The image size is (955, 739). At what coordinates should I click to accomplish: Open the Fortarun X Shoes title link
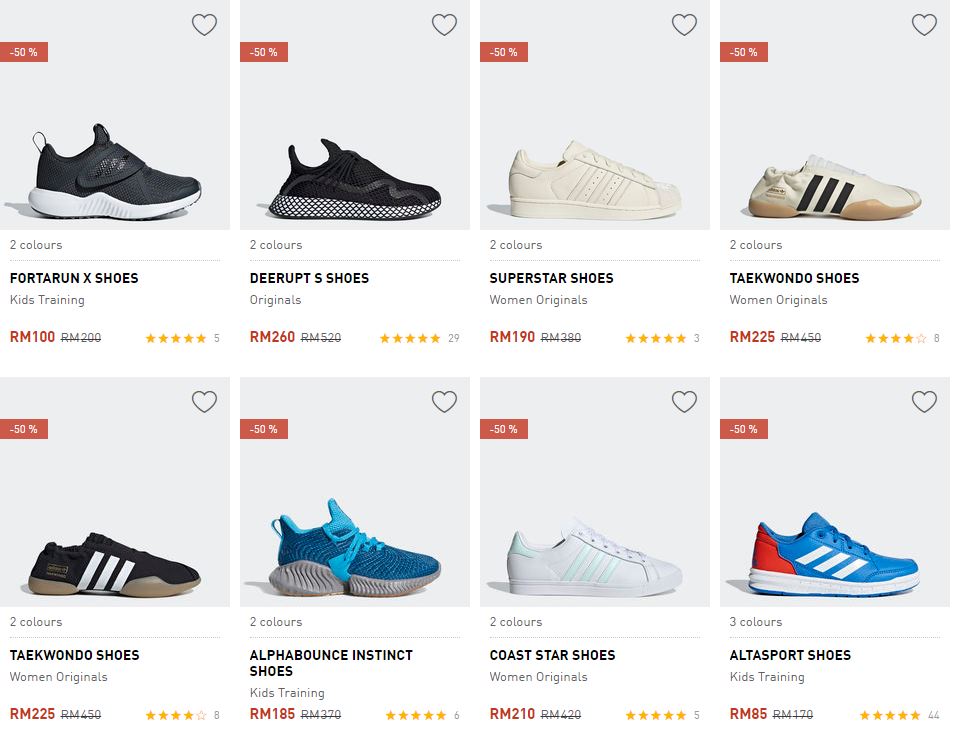click(x=74, y=278)
